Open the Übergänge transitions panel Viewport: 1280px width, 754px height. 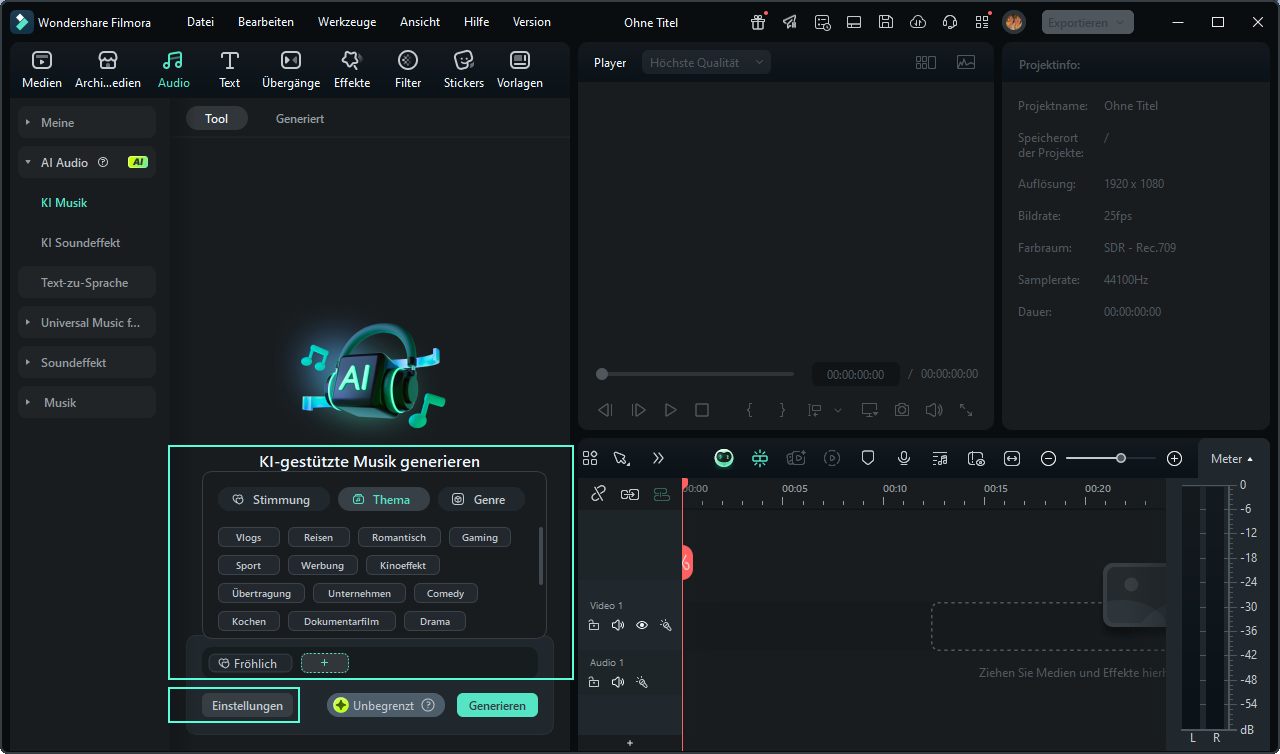(291, 70)
